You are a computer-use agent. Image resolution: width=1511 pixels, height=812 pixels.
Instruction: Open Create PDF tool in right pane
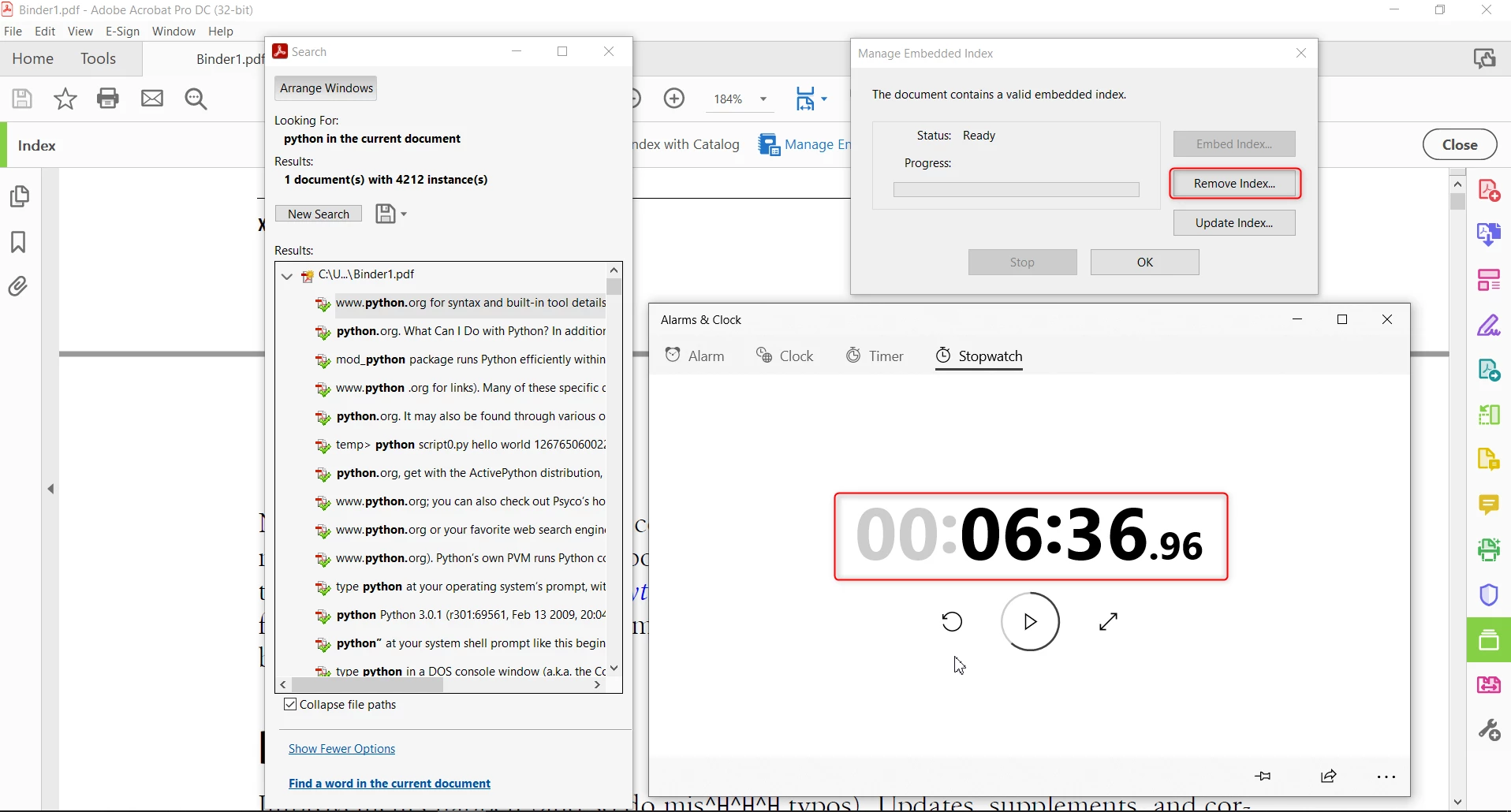[1490, 191]
